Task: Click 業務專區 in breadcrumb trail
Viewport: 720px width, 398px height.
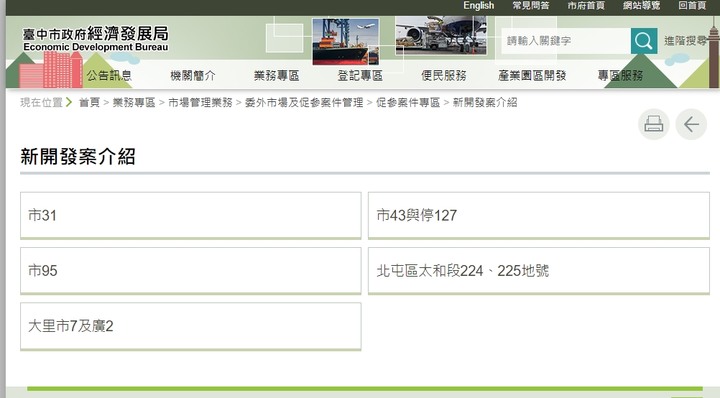Action: 134,102
